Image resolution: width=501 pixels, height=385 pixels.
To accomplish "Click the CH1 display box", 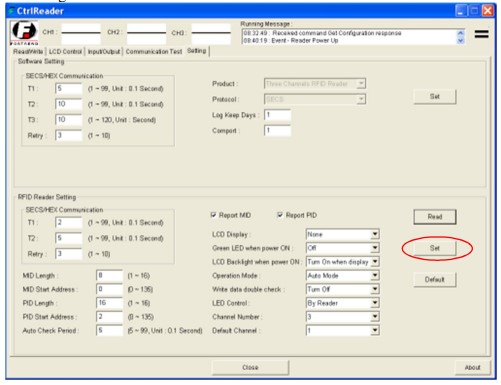I will click(x=81, y=34).
